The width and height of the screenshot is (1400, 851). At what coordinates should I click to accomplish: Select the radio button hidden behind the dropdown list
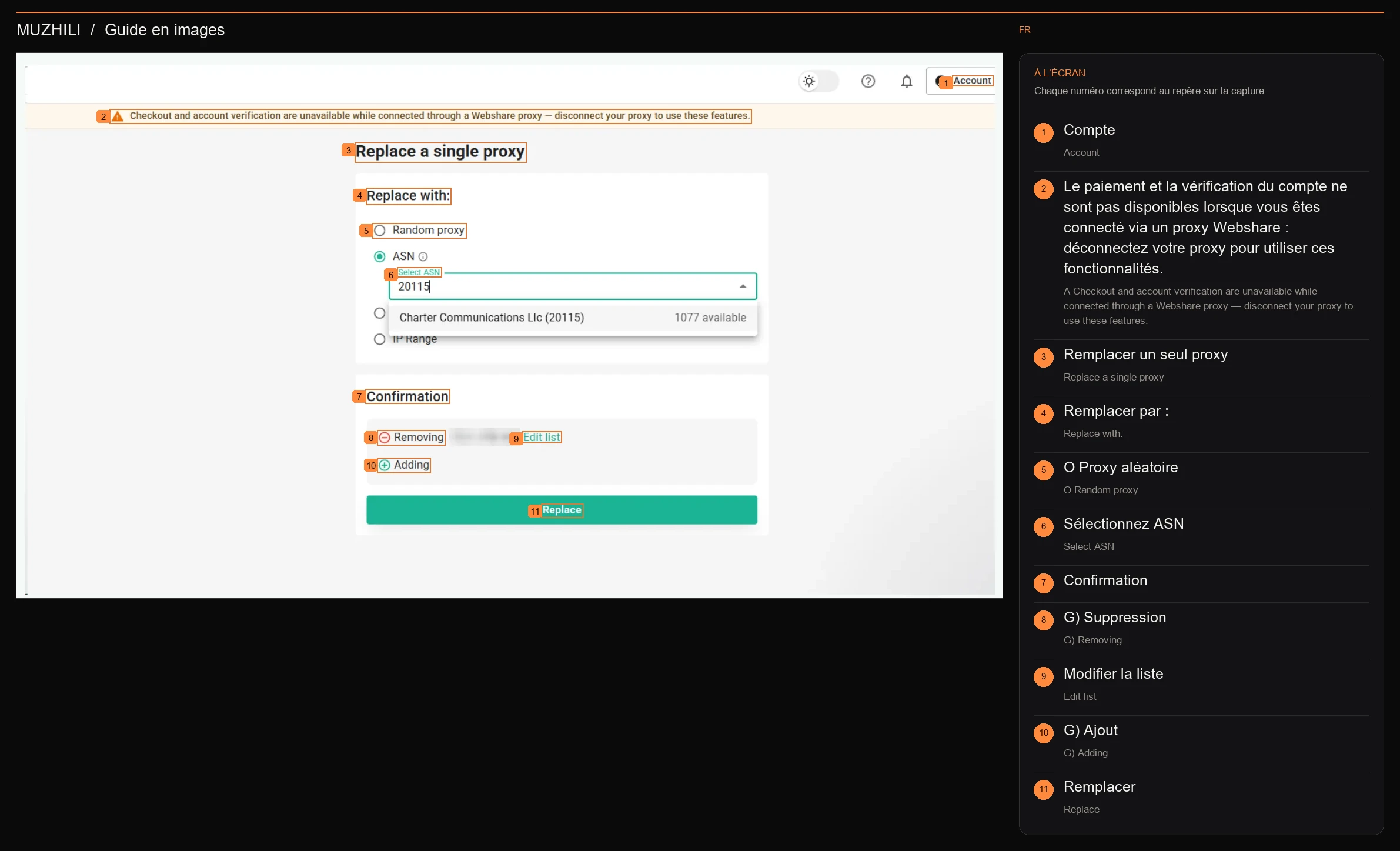380,313
